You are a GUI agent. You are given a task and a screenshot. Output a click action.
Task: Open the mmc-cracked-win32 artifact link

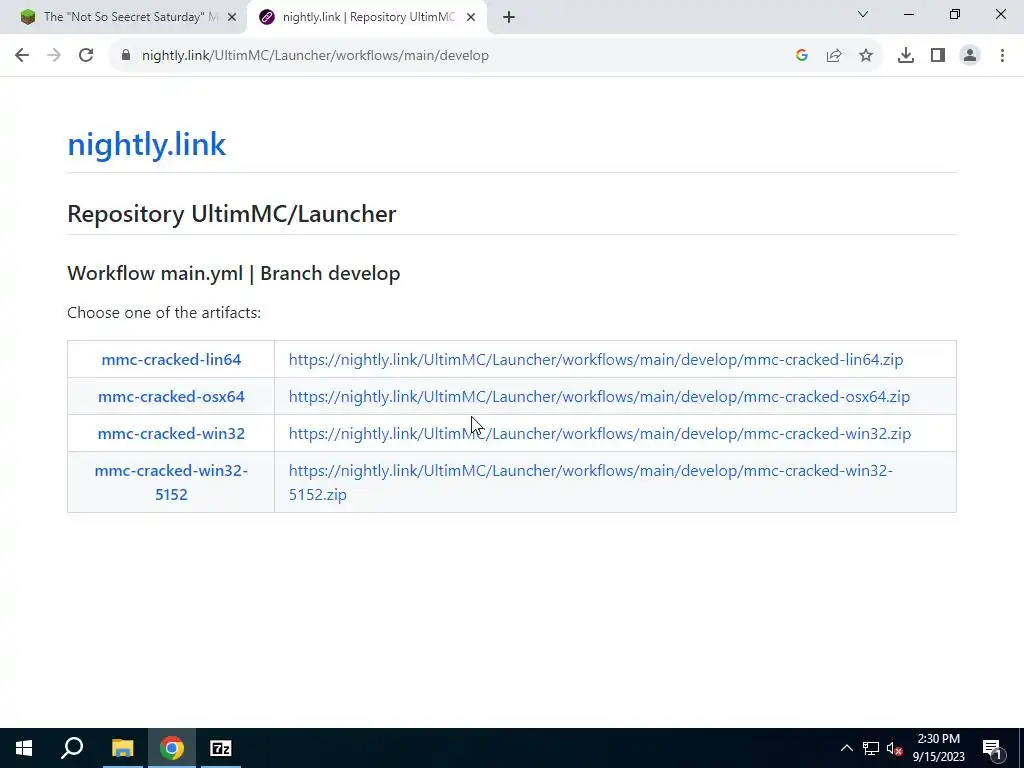click(x=171, y=434)
